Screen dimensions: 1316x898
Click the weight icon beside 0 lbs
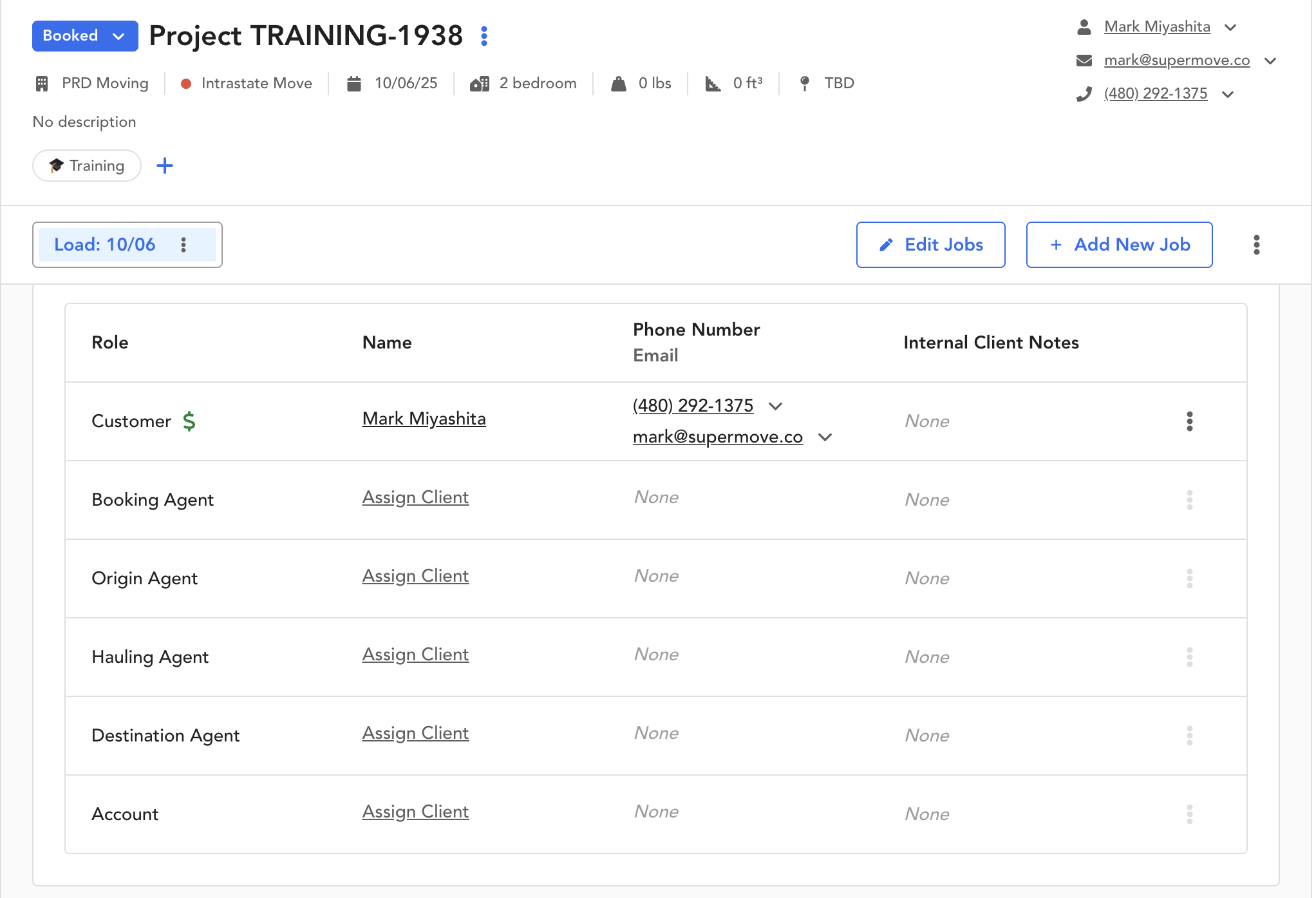click(x=619, y=84)
